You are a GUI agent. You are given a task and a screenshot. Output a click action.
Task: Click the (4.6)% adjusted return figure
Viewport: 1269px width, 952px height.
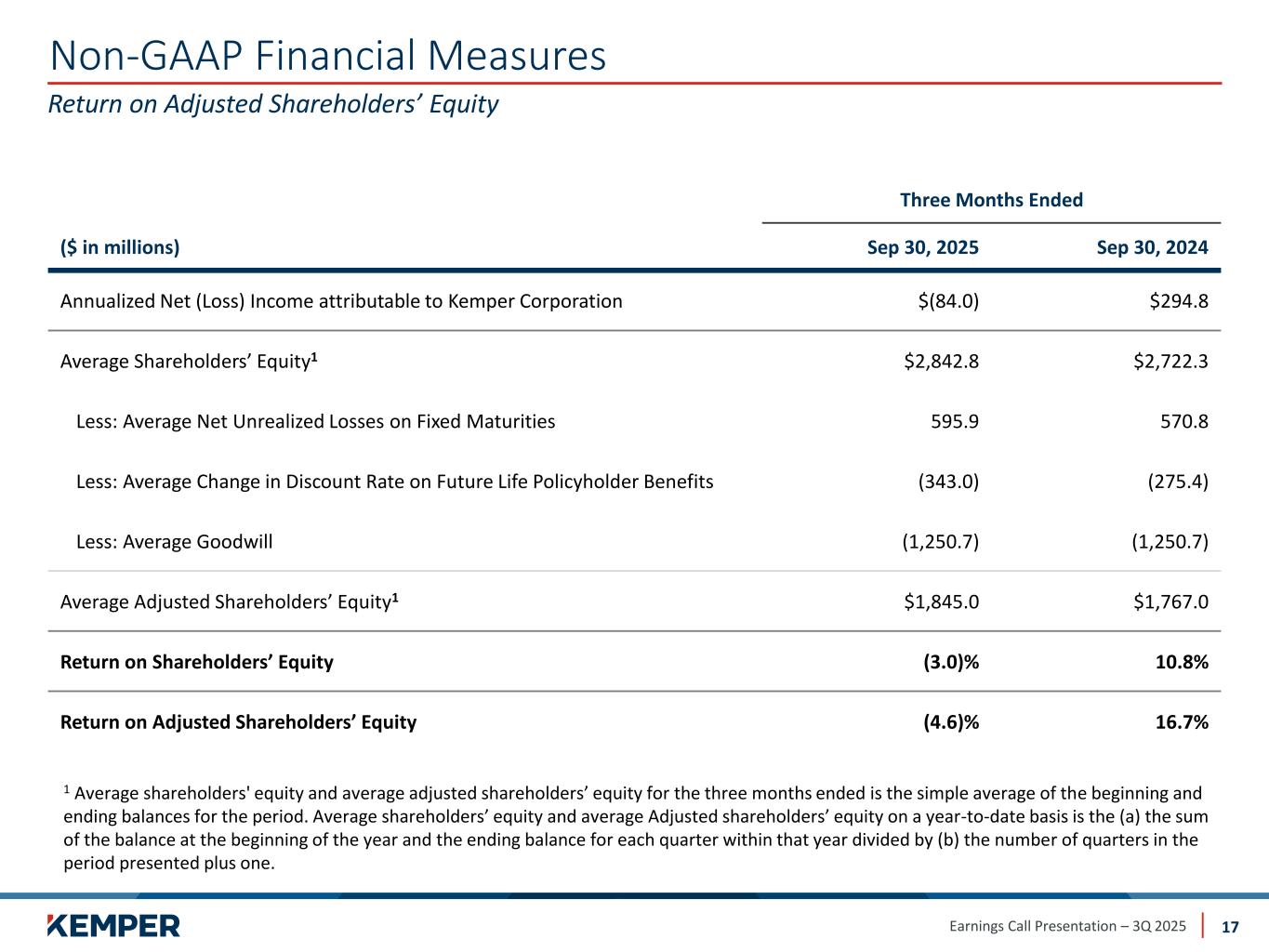tap(950, 722)
